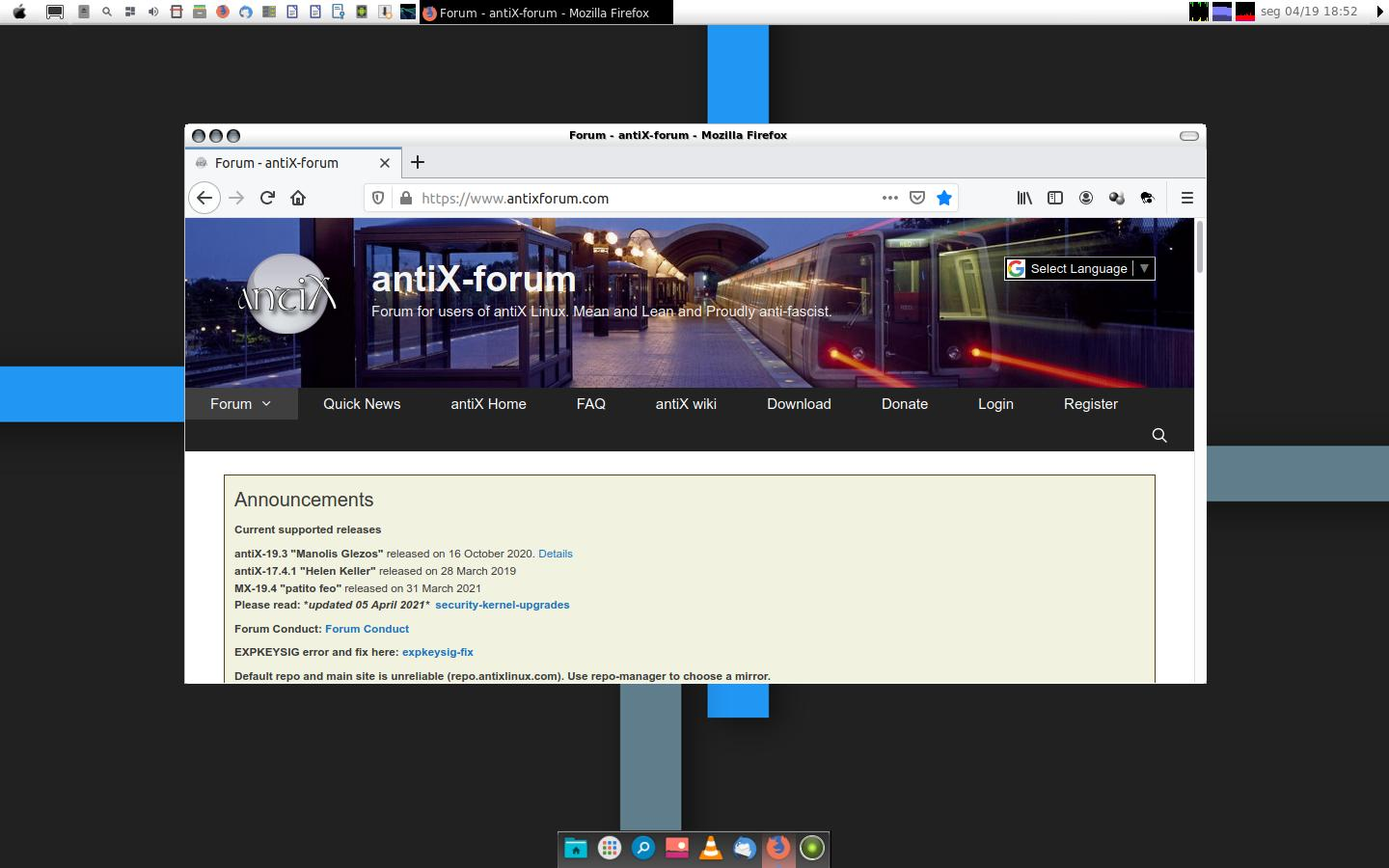1389x868 pixels.
Task: Open the Details link for antiX-19.3
Action: pos(556,554)
